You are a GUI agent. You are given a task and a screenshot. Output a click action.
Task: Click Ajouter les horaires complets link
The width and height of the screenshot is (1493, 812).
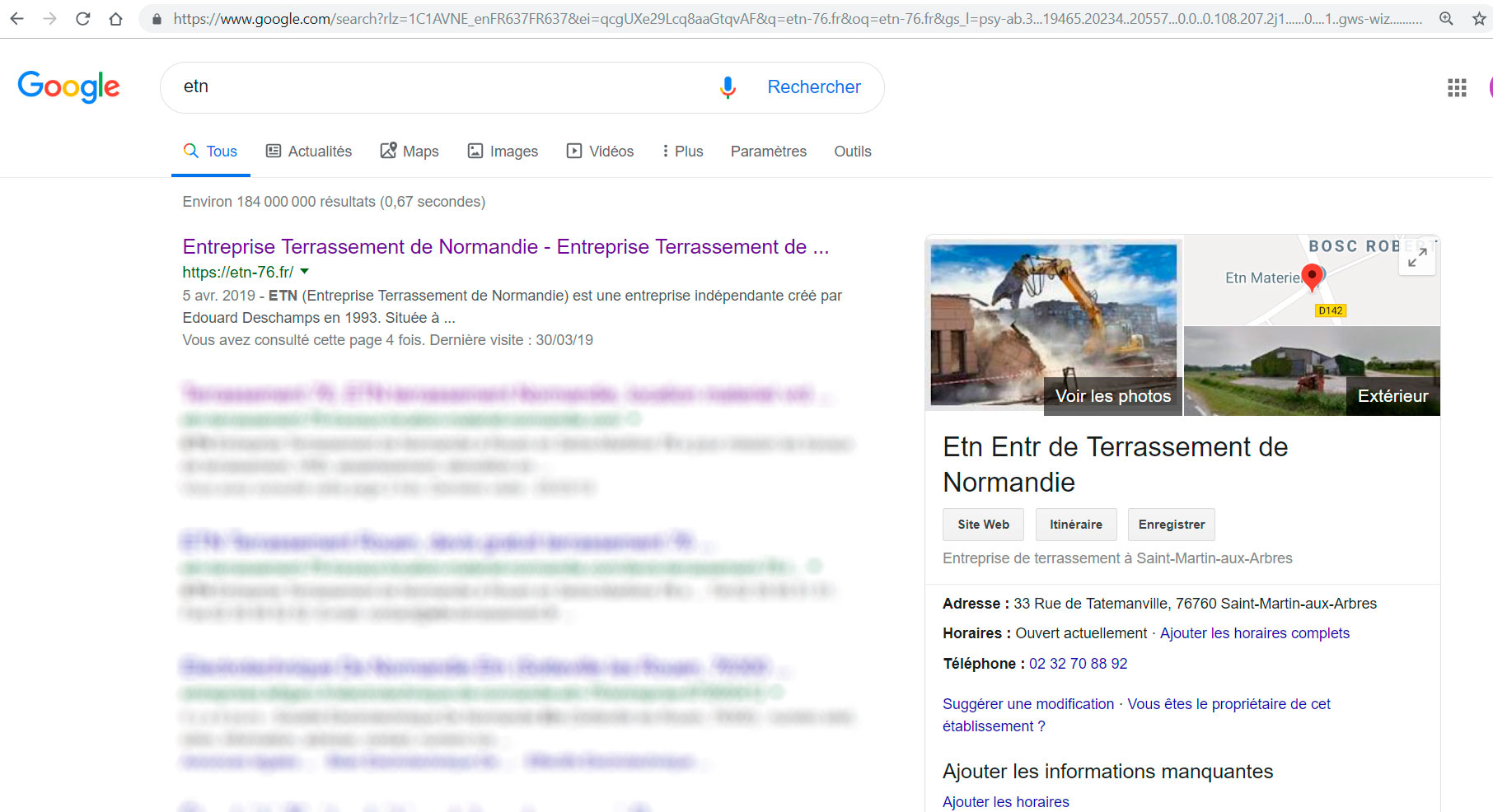click(x=1255, y=633)
